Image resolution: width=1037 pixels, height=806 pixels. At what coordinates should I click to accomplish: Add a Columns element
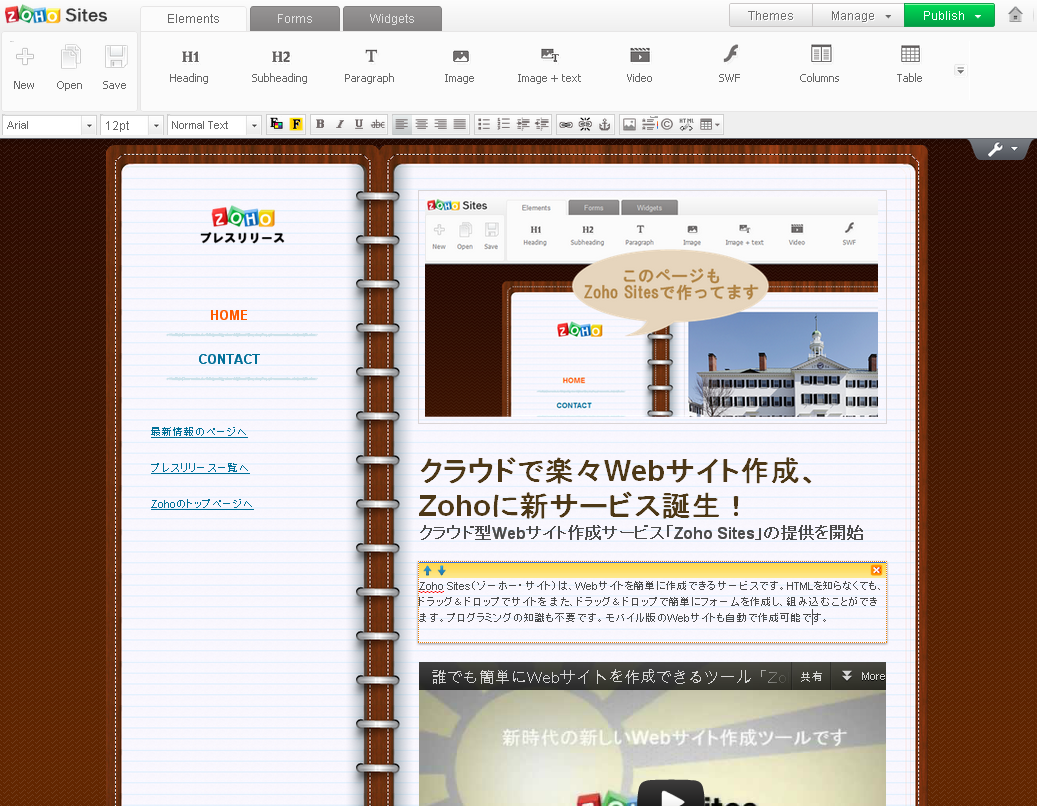pos(819,65)
